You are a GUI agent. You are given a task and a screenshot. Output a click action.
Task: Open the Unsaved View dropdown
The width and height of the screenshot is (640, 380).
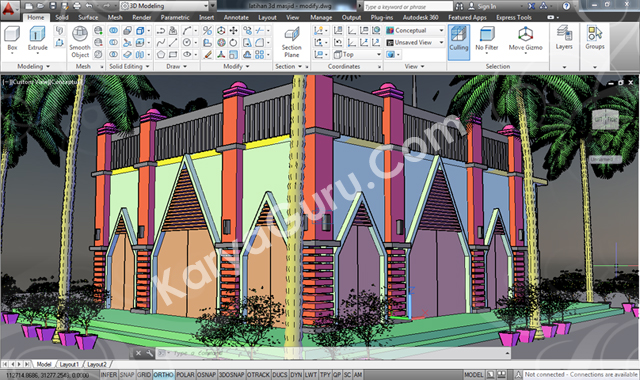pos(415,42)
